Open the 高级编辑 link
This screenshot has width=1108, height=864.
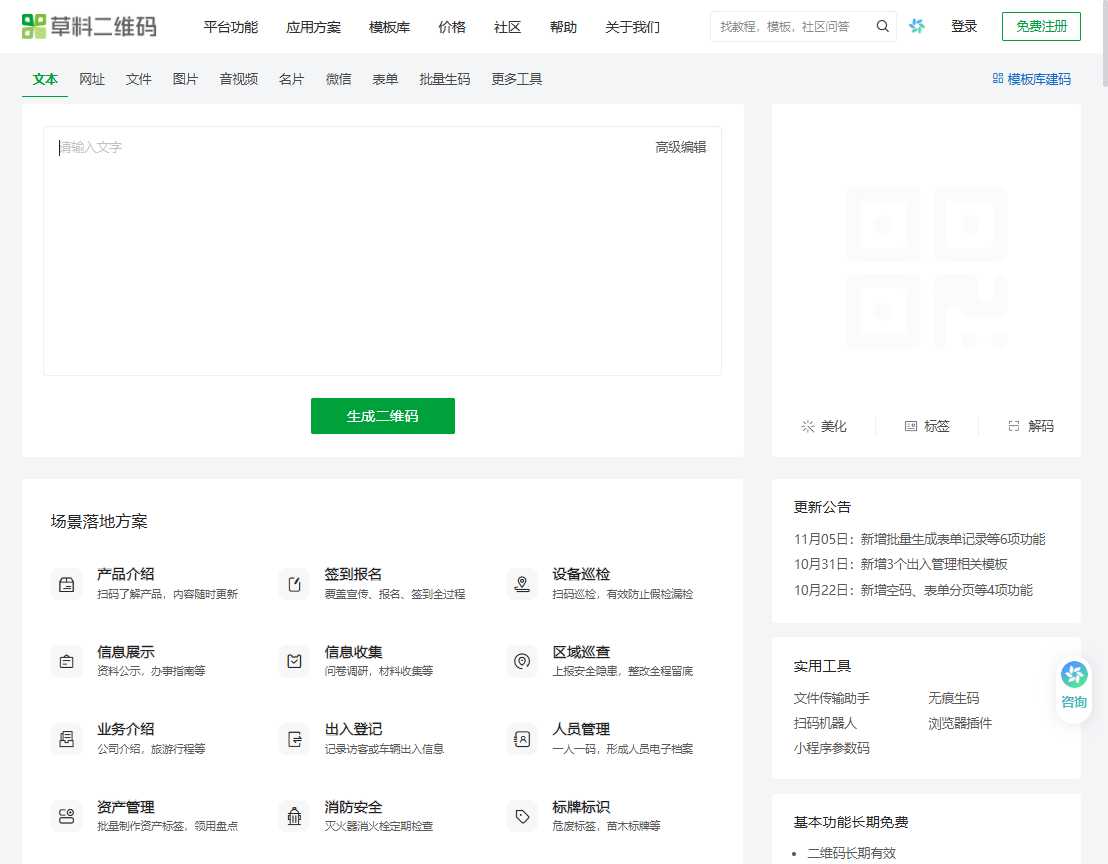(x=679, y=146)
